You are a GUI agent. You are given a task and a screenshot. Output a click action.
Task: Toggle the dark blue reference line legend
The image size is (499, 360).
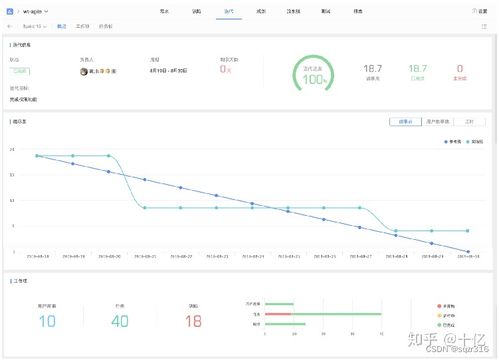point(453,142)
